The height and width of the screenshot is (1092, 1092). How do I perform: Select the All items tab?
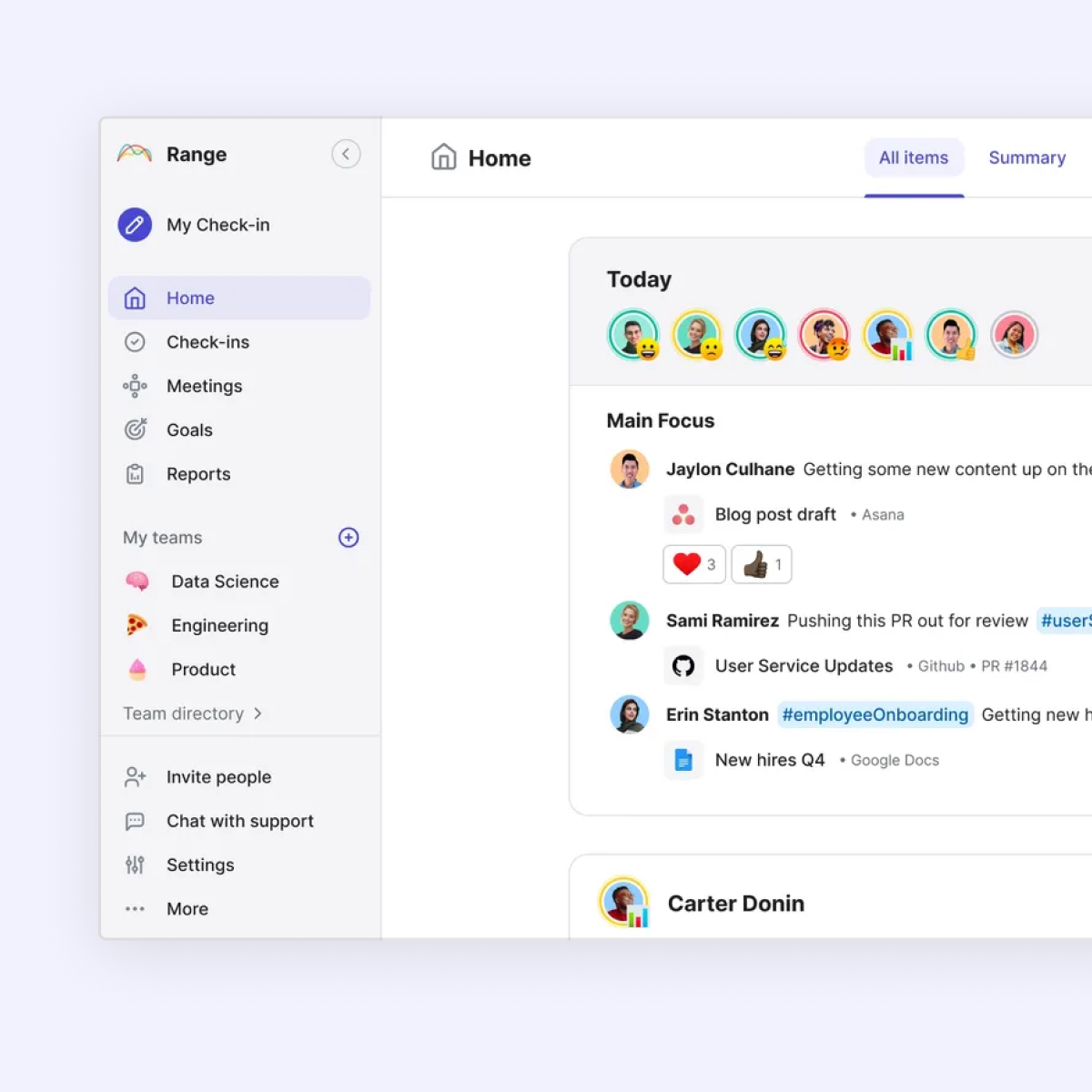pos(914,157)
